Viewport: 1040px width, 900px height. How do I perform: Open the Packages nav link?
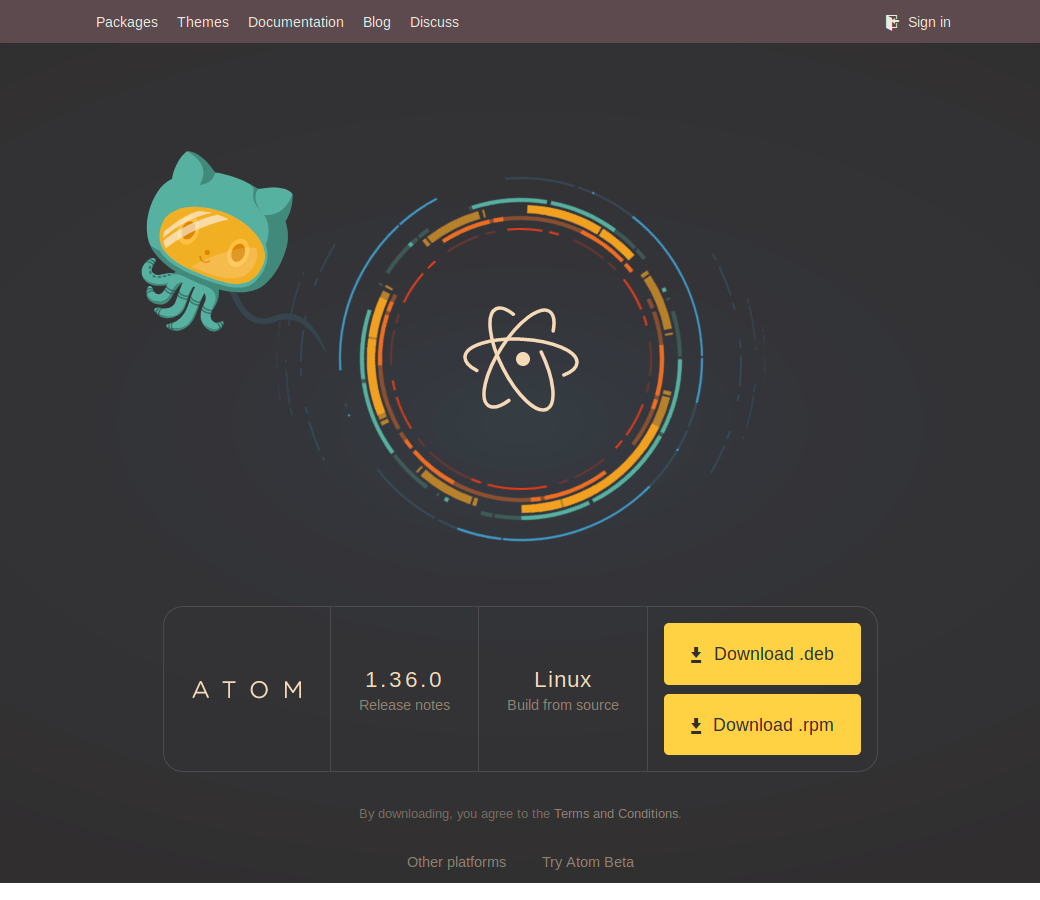click(x=127, y=22)
